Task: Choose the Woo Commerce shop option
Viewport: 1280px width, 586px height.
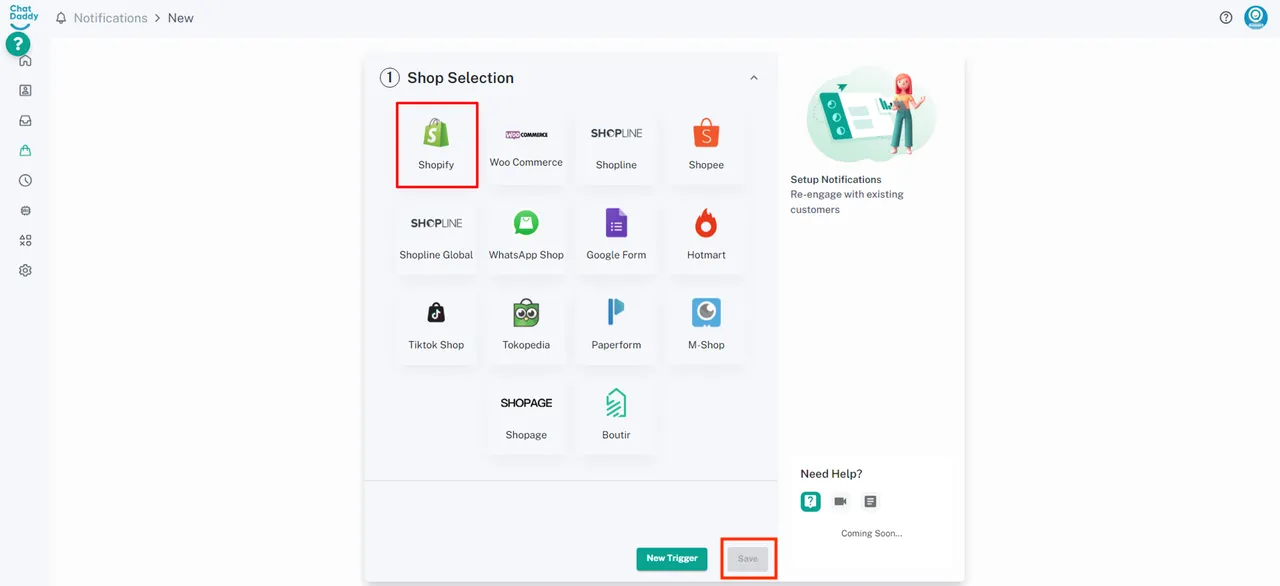Action: (526, 145)
